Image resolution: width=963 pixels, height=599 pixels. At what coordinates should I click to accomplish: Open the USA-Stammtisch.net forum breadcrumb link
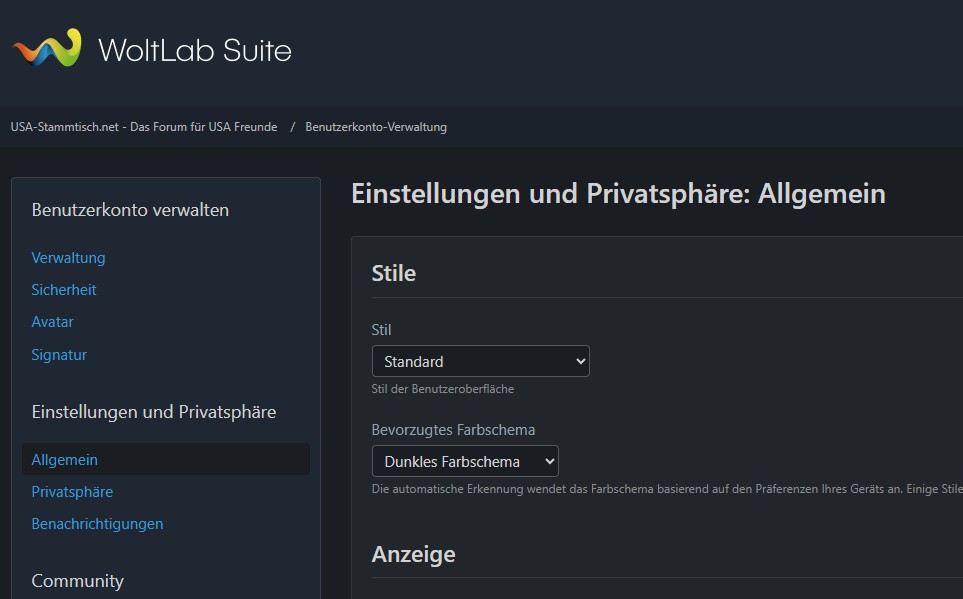(144, 127)
